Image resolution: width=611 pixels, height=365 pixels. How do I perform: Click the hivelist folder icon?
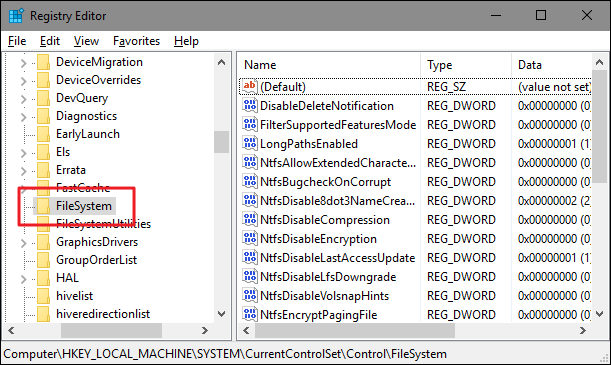(x=44, y=296)
